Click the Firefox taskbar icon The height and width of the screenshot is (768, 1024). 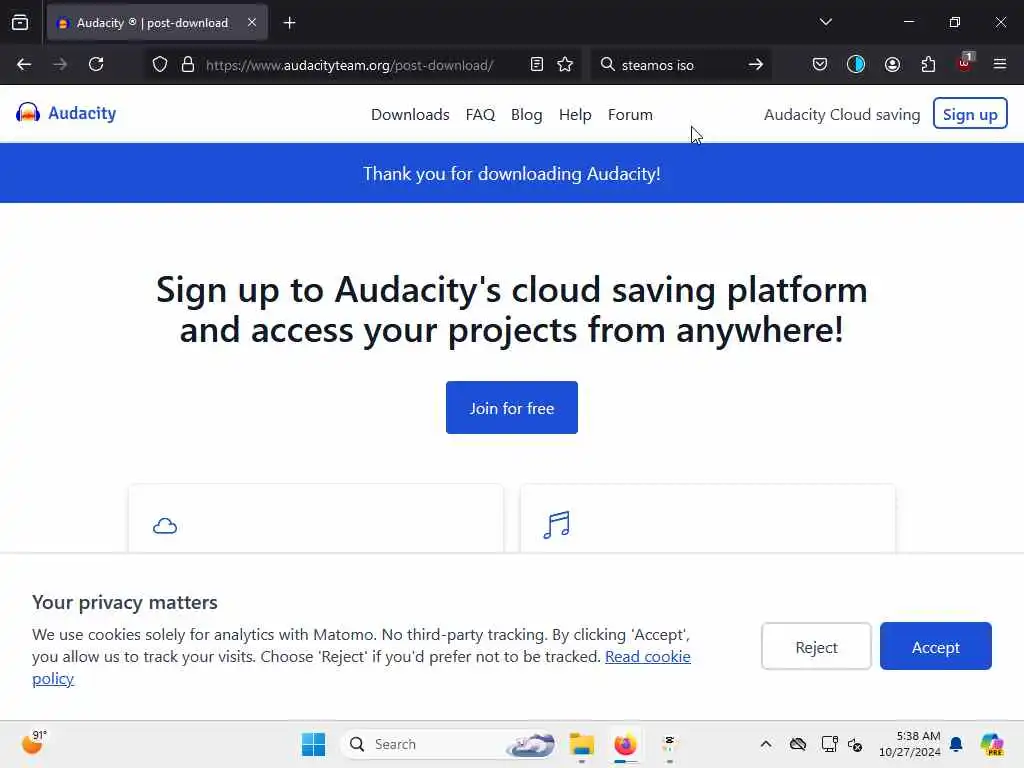click(x=625, y=744)
